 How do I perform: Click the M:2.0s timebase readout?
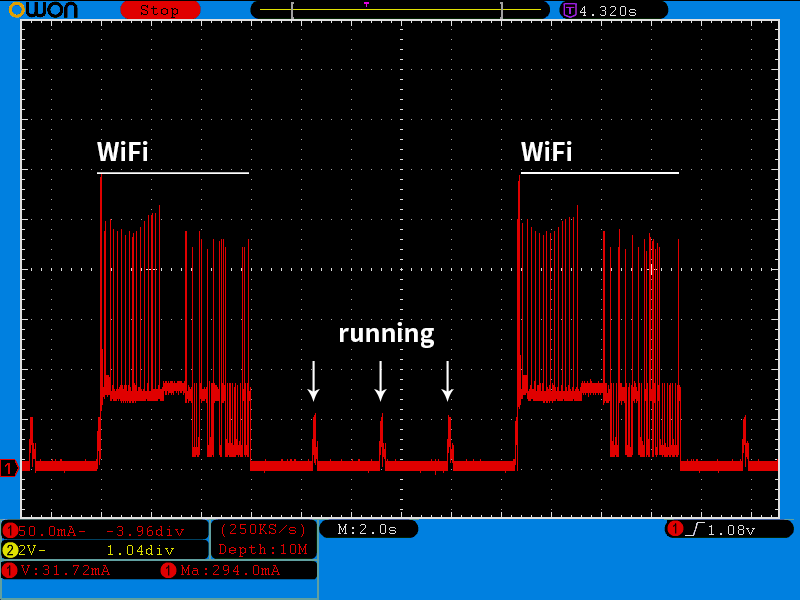click(367, 529)
